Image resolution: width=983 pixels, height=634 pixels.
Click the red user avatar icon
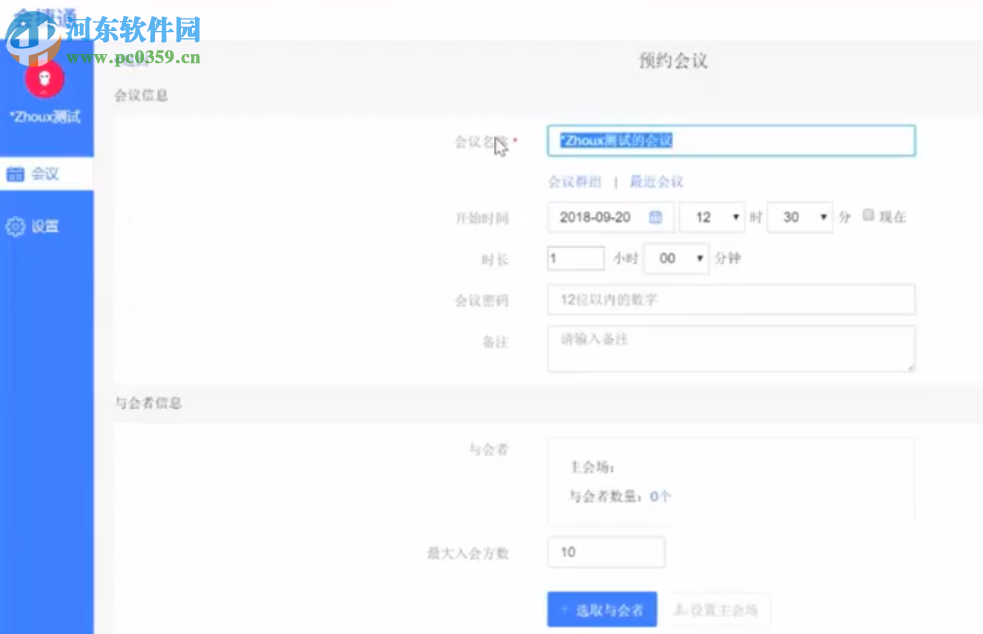45,79
